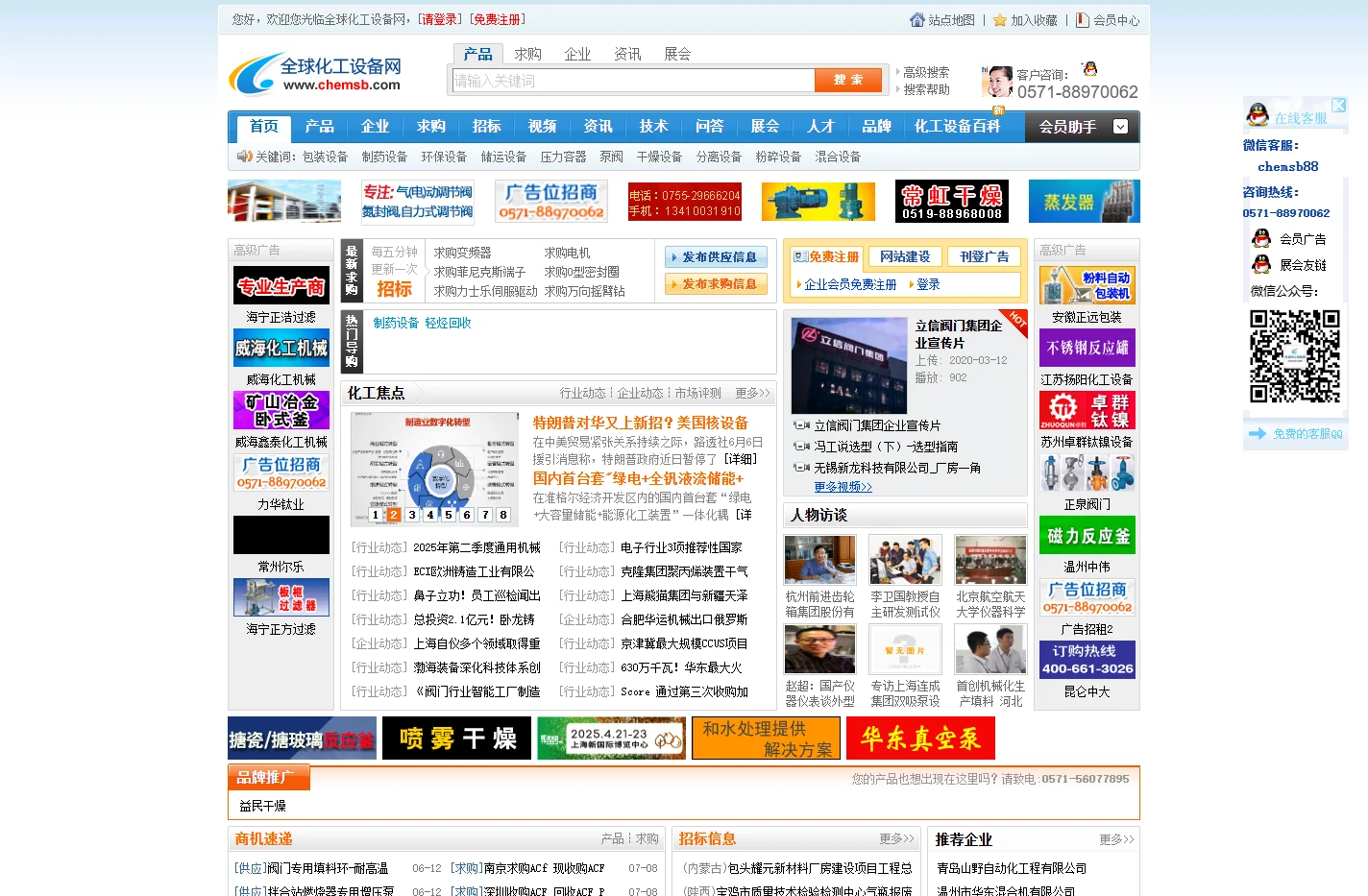Click the 磁力反应釜 green ad
Screen dimensions: 1368x896
click(x=1087, y=536)
